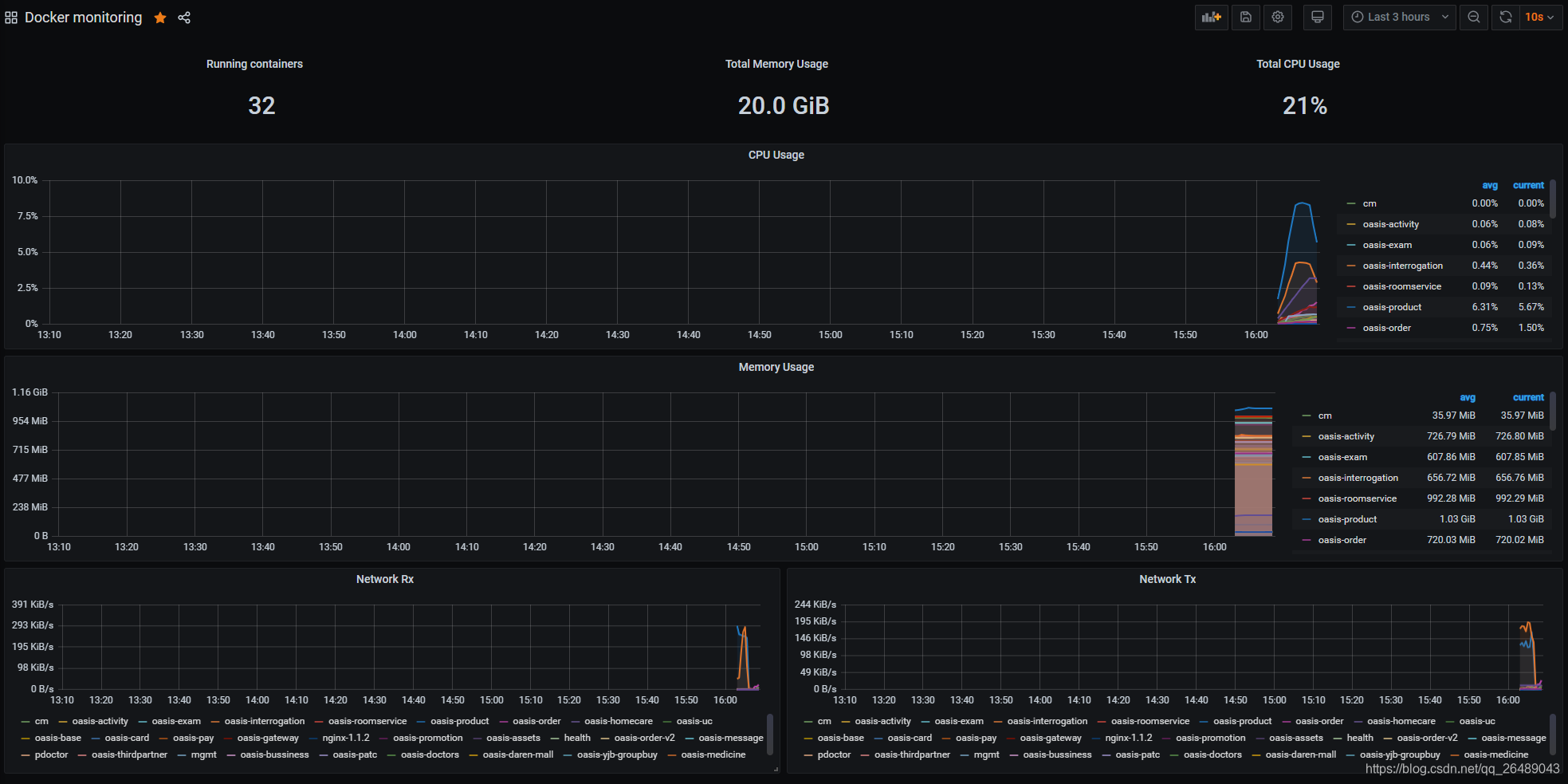Open the CPU Usage panel title menu
This screenshot has width=1568, height=784.
pos(776,155)
